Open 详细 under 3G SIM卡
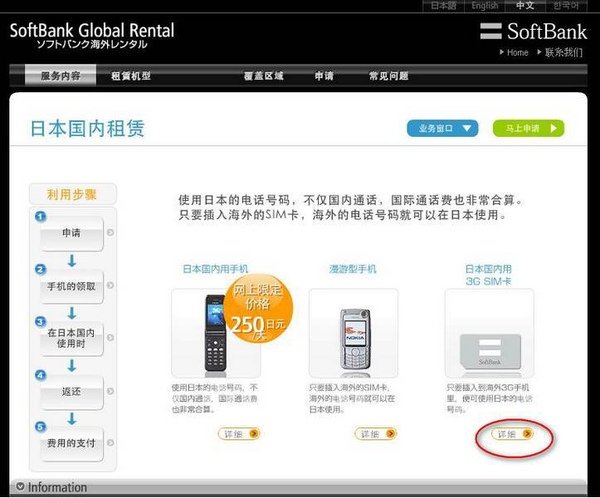The height and width of the screenshot is (498, 600). click(x=512, y=434)
